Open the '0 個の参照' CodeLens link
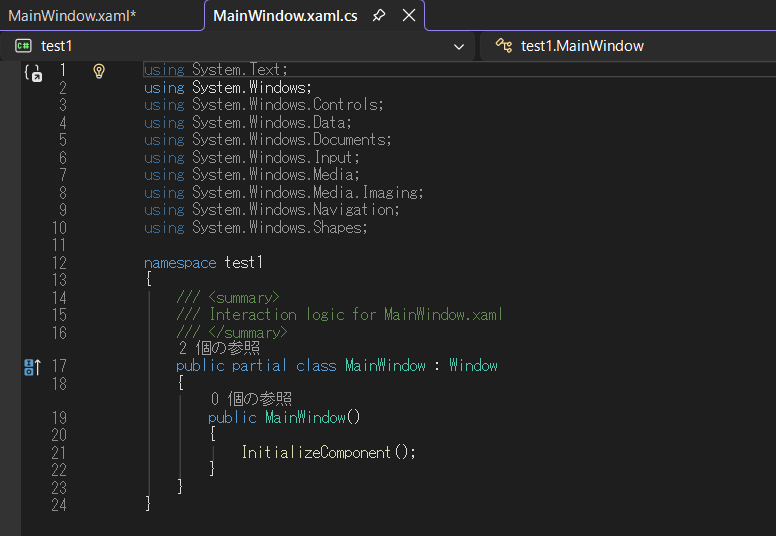This screenshot has height=536, width=776. point(251,399)
